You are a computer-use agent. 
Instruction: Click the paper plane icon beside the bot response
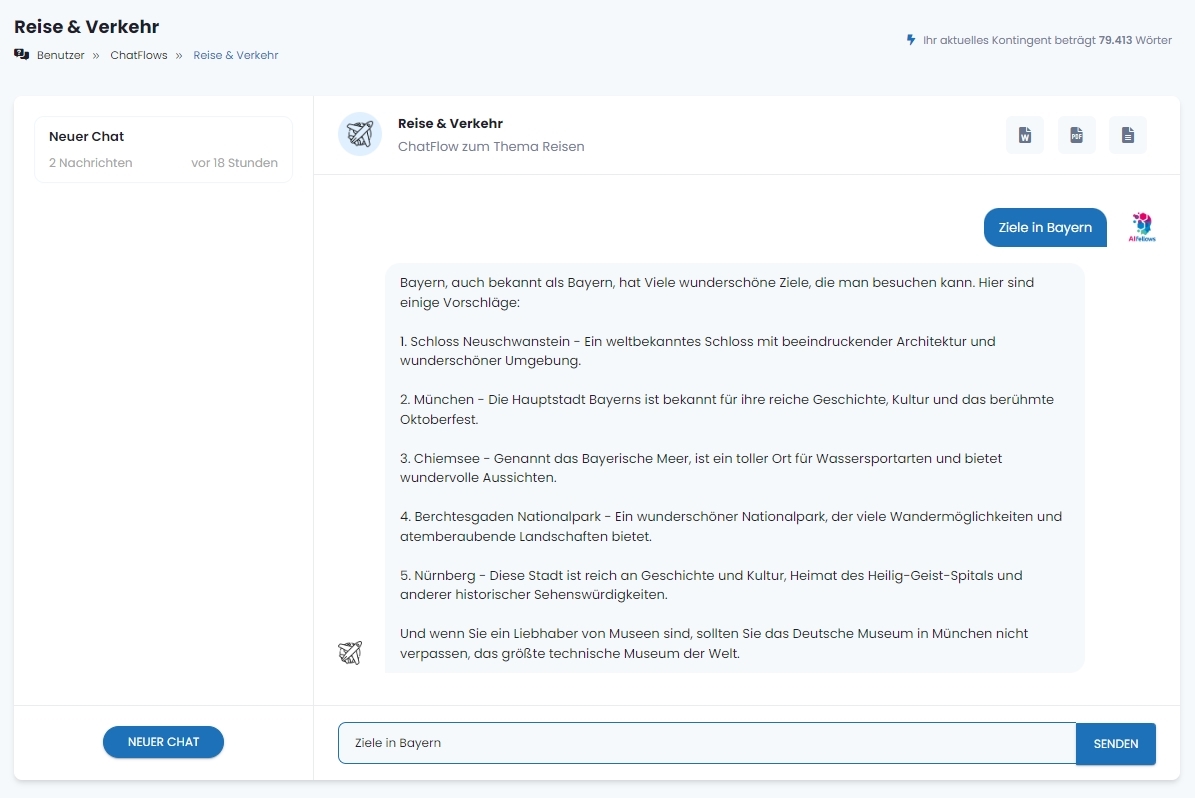[350, 651]
